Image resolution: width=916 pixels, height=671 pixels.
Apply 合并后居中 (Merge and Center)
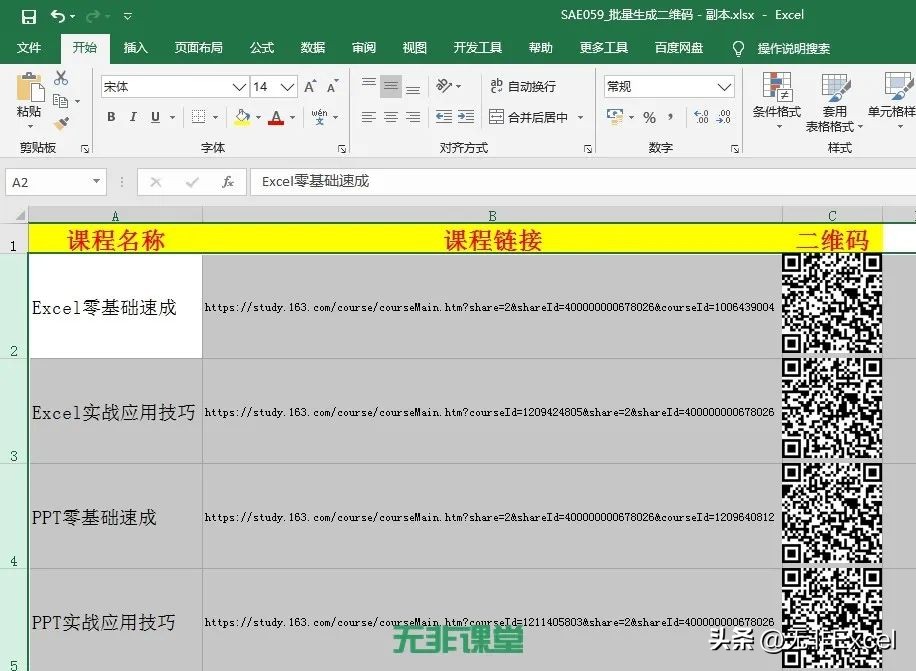(x=537, y=117)
